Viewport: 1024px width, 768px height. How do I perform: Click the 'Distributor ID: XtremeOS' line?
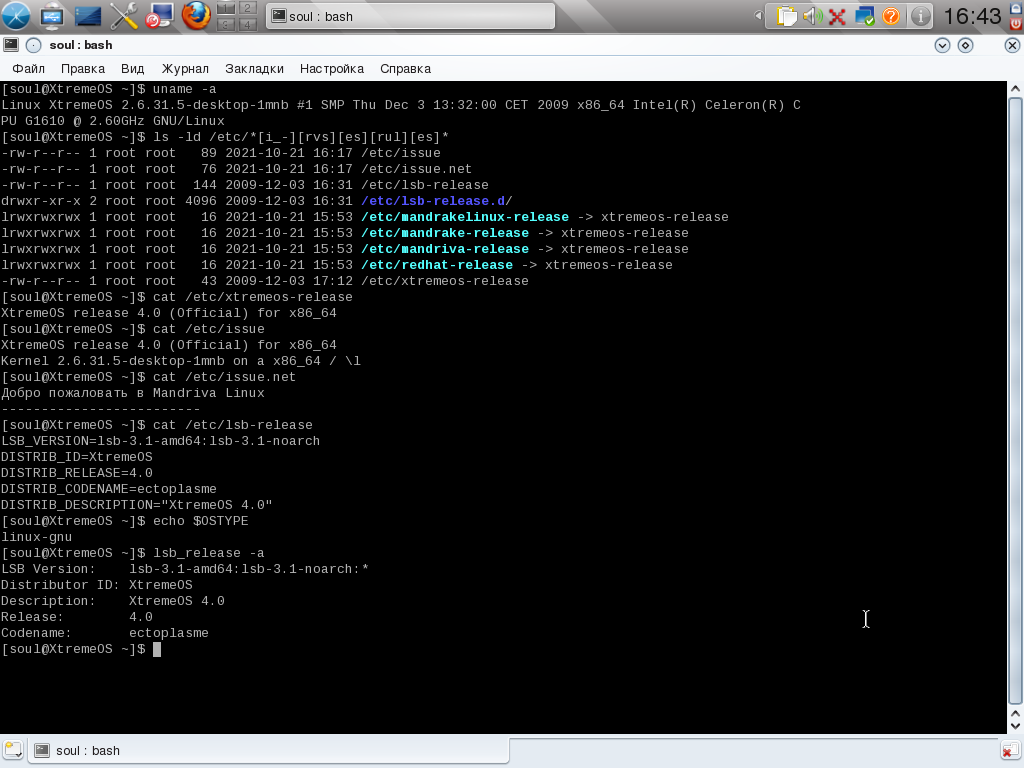click(x=97, y=585)
